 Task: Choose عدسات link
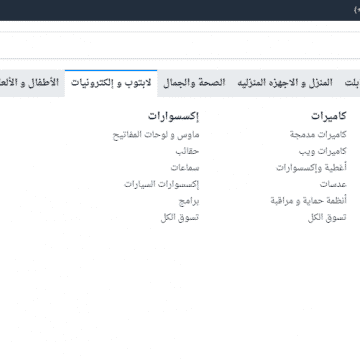point(333,184)
